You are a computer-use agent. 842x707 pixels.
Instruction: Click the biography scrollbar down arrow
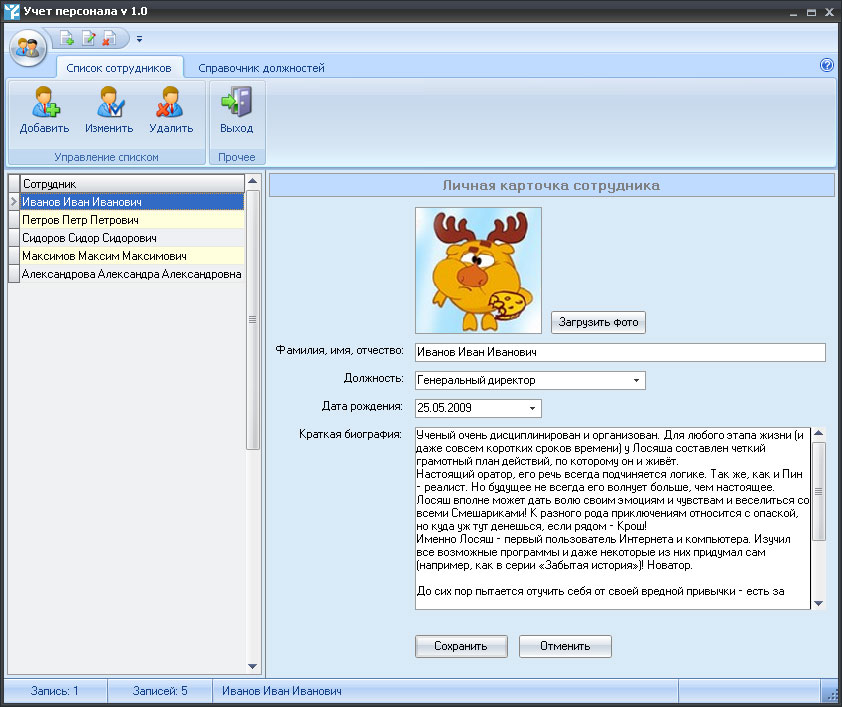pyautogui.click(x=818, y=604)
